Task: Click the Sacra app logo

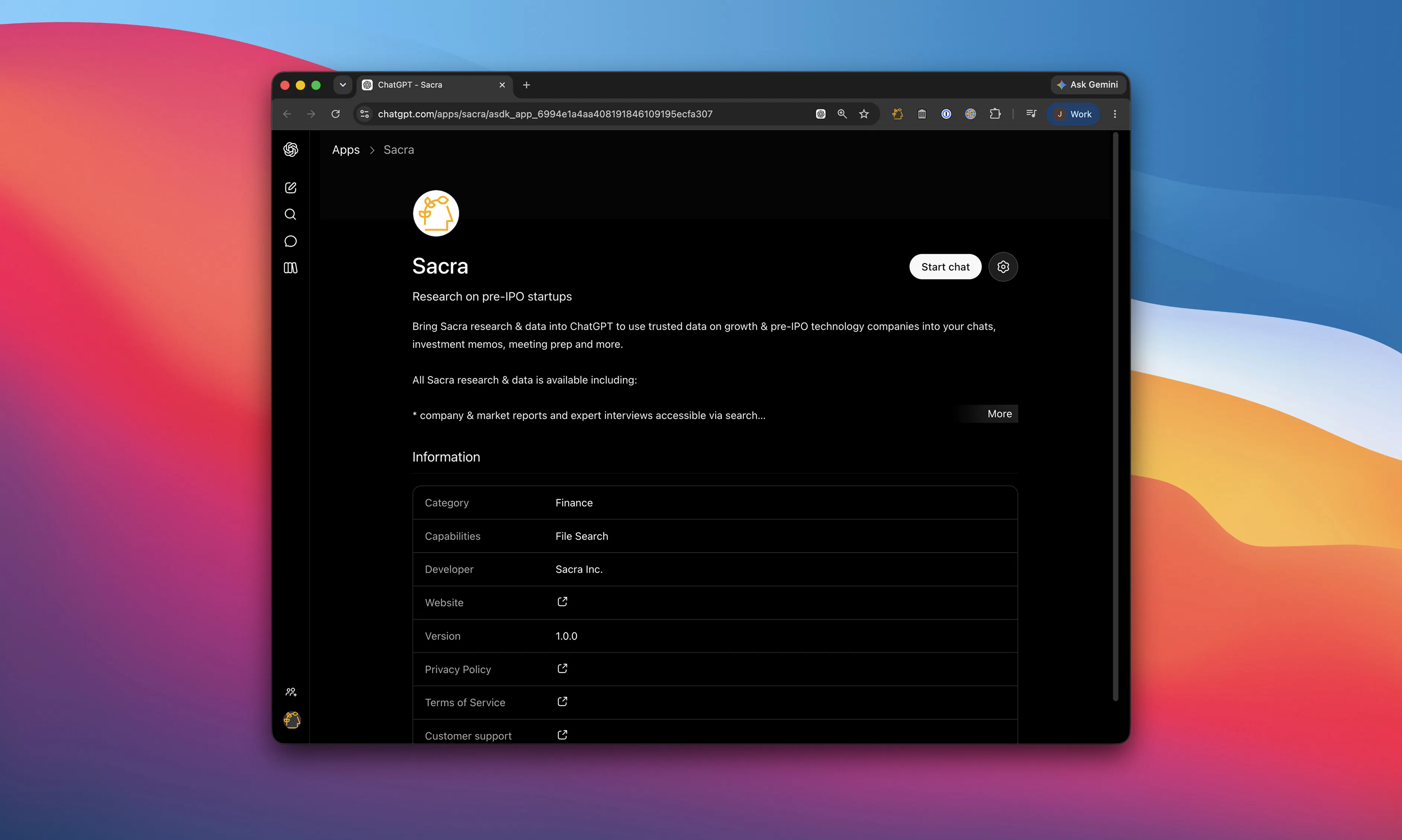Action: (x=436, y=213)
